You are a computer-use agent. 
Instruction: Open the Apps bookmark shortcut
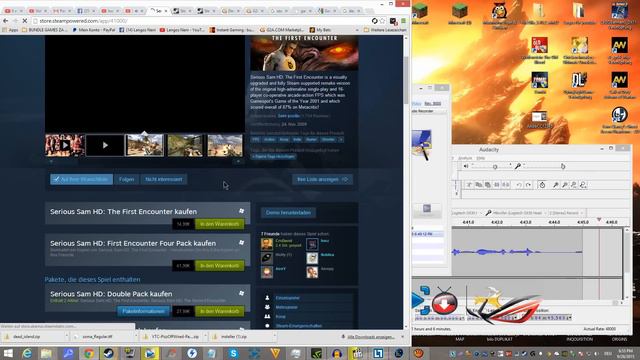[x=10, y=30]
